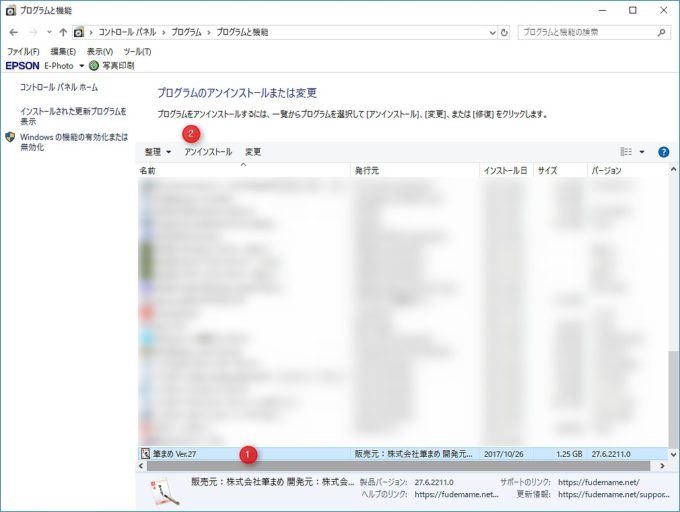Open the 整理 dropdown menu
This screenshot has height=512, width=680.
[158, 152]
